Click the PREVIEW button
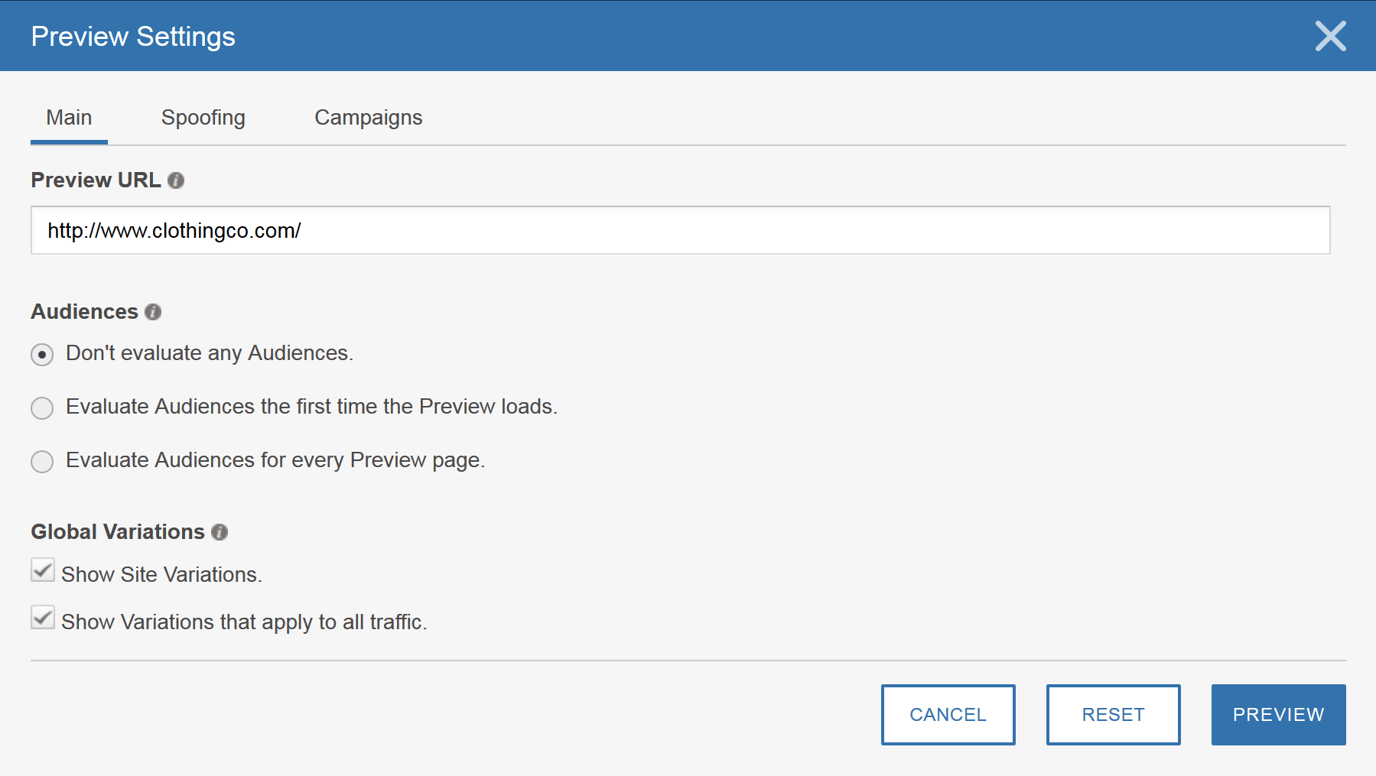This screenshot has width=1376, height=776. (1278, 714)
